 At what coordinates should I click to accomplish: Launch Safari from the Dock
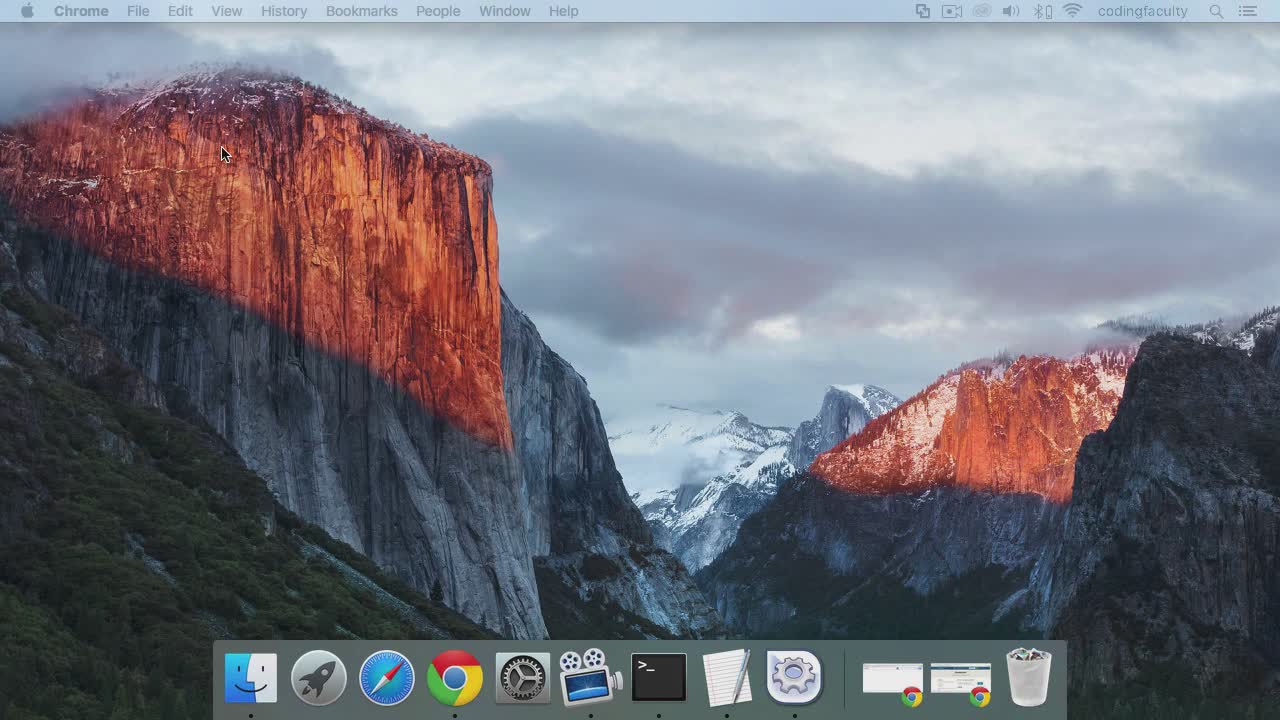[x=387, y=678]
